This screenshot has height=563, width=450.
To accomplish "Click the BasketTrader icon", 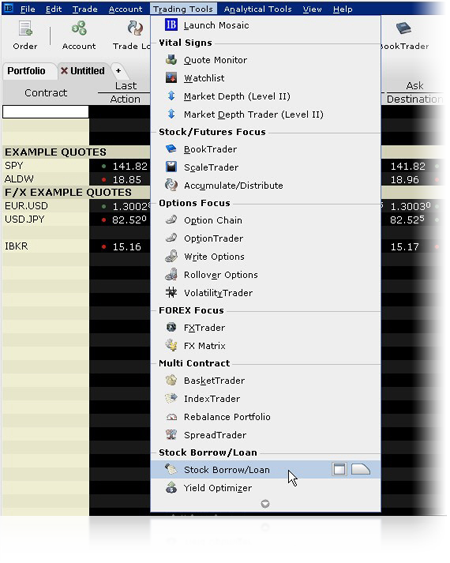I will tap(171, 380).
